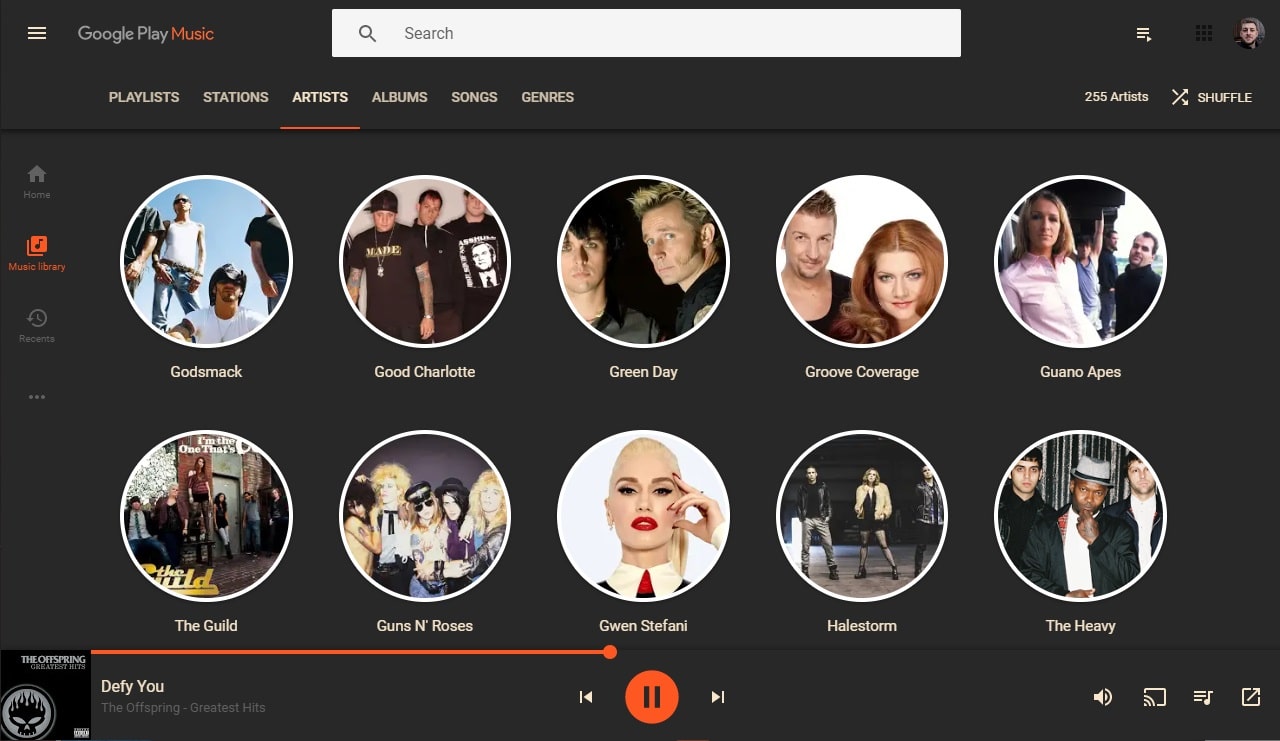Click the Groove Coverage name label
This screenshot has height=741, width=1280.
[862, 371]
